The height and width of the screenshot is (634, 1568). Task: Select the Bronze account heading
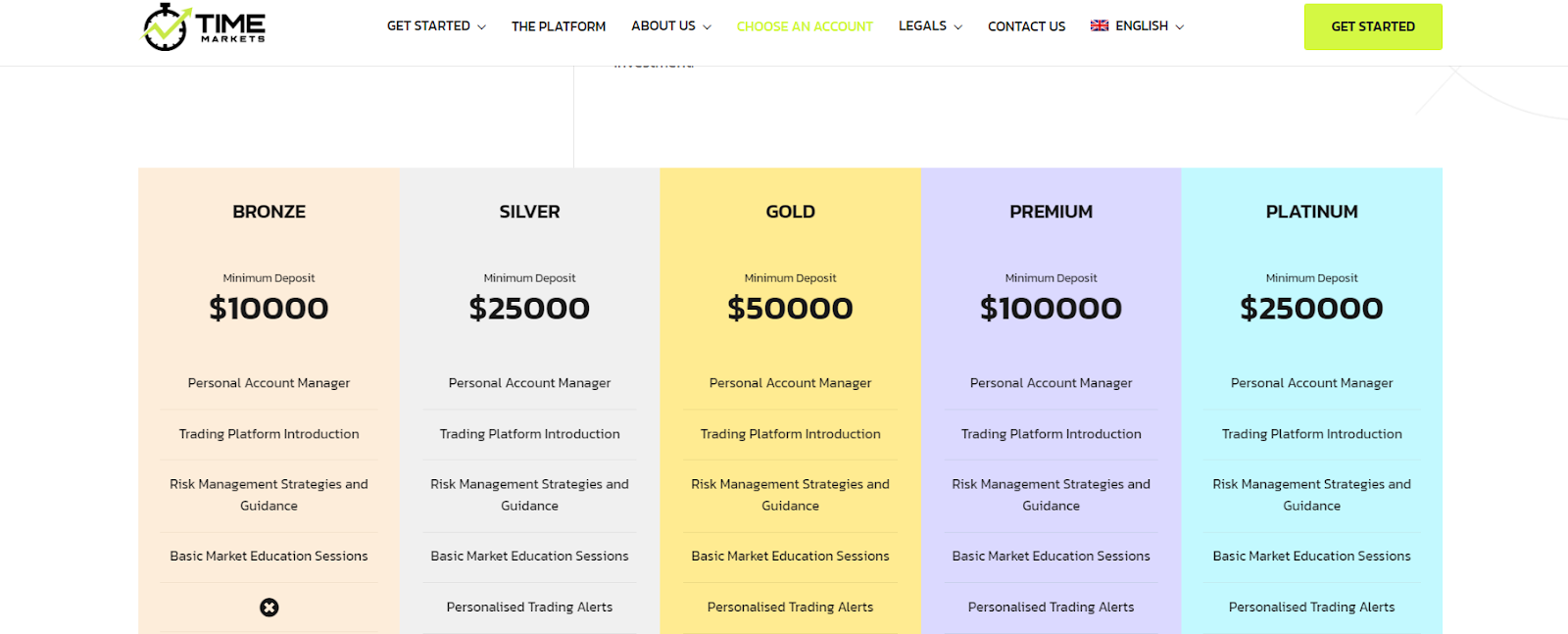269,212
